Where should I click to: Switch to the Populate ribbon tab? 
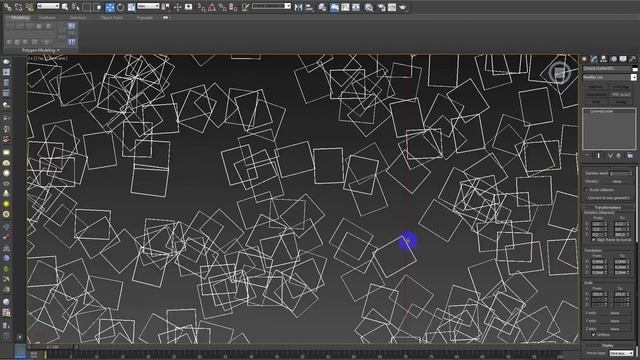coord(144,18)
